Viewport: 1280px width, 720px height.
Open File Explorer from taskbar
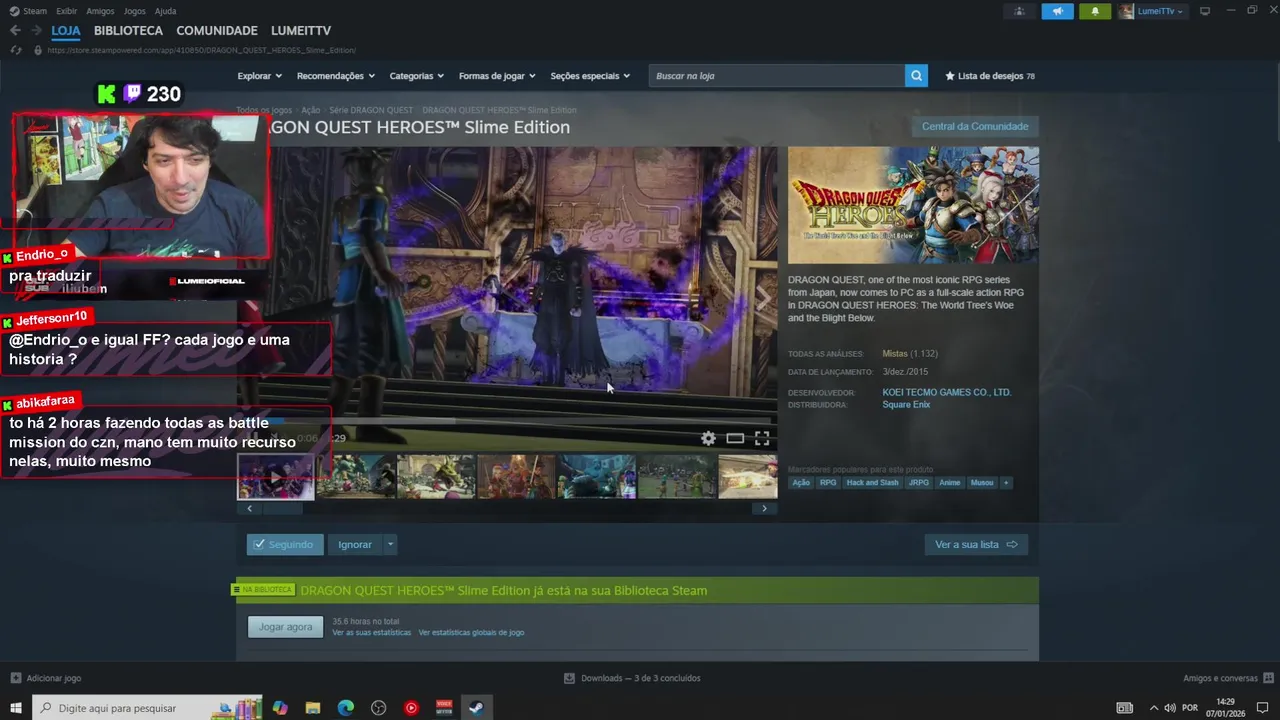[x=313, y=708]
